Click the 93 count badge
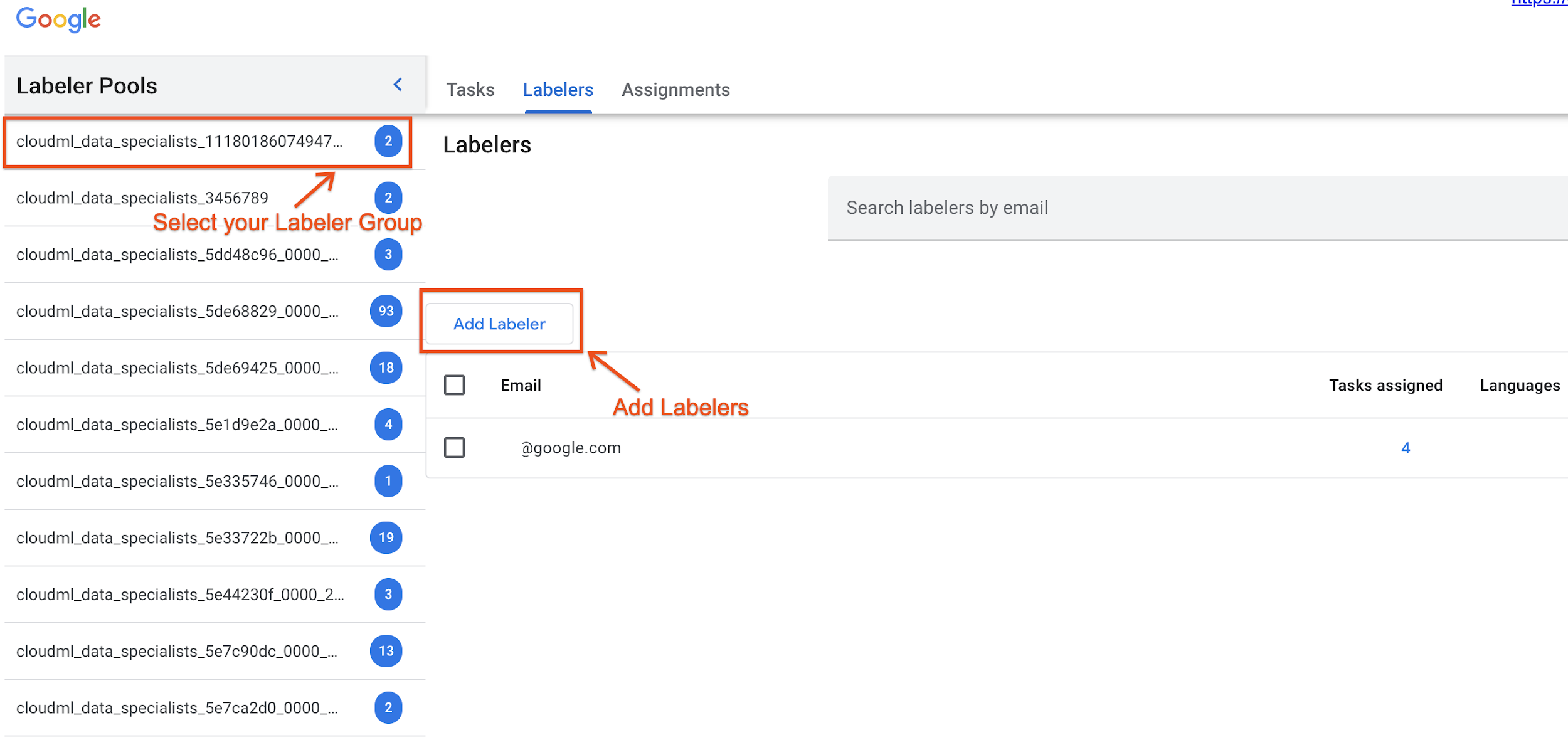This screenshot has height=740, width=1568. pos(386,311)
